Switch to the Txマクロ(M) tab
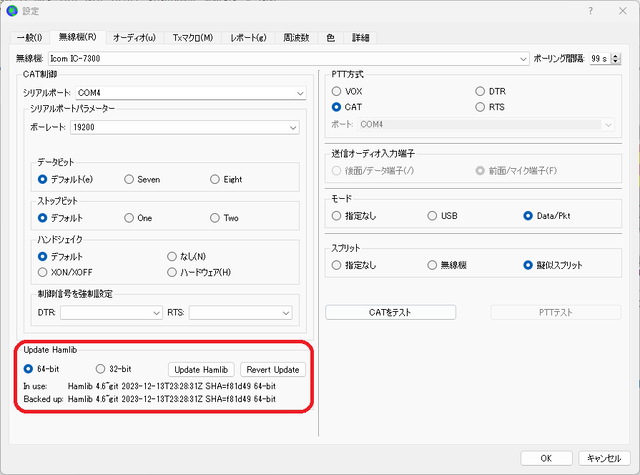The height and width of the screenshot is (475, 640). [193, 38]
